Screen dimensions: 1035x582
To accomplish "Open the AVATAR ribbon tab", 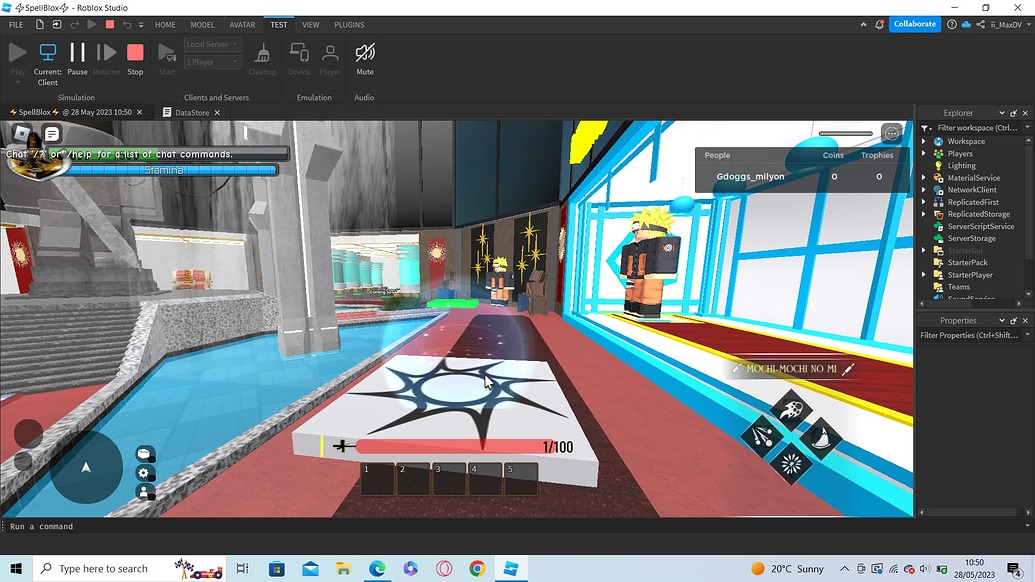I will point(242,24).
